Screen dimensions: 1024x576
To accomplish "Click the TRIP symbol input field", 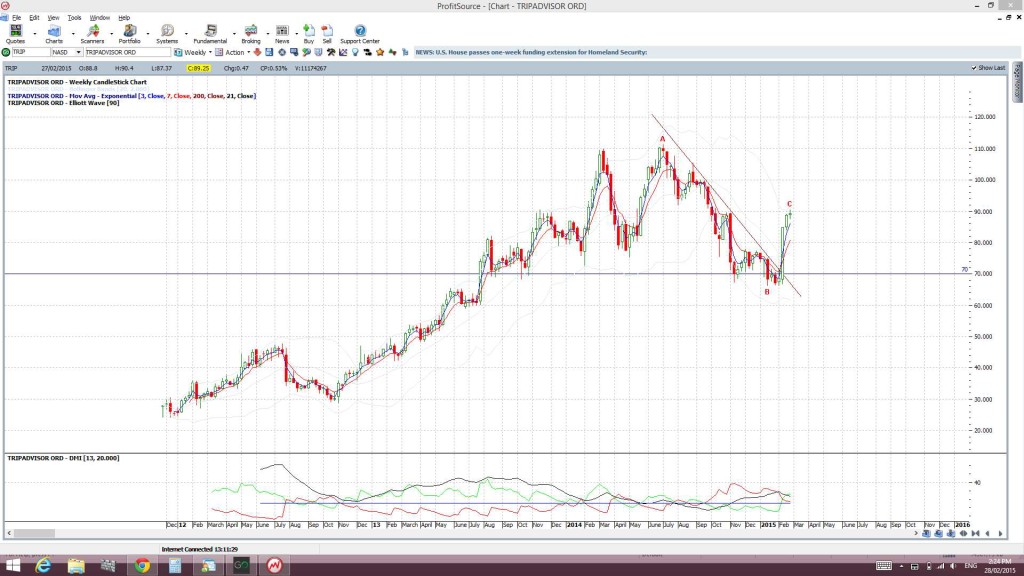I will (x=31, y=52).
